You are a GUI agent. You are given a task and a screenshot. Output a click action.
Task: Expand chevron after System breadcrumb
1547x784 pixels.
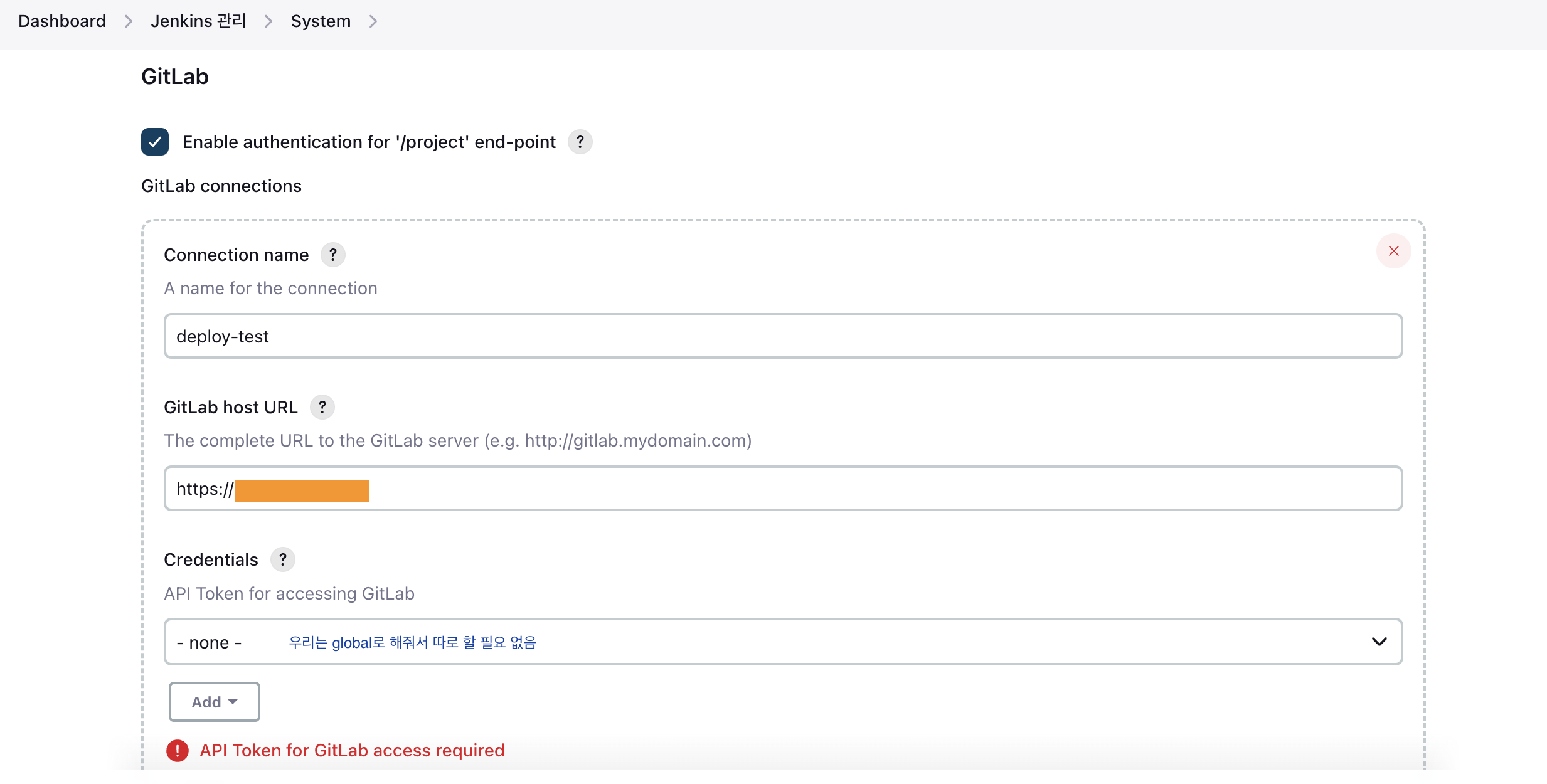373,21
